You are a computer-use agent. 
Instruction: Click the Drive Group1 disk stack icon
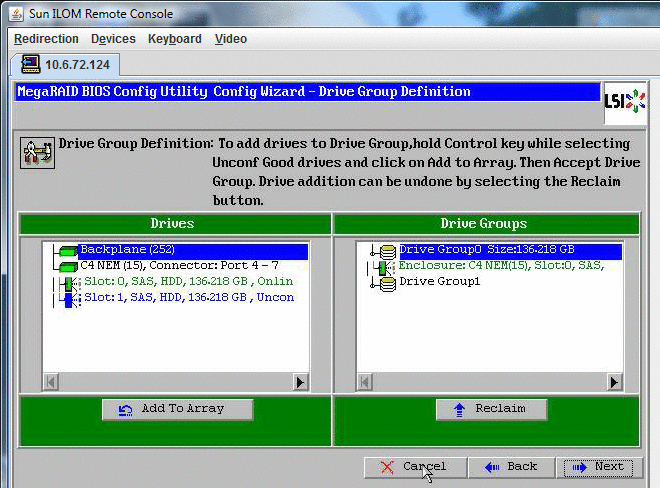tap(388, 284)
